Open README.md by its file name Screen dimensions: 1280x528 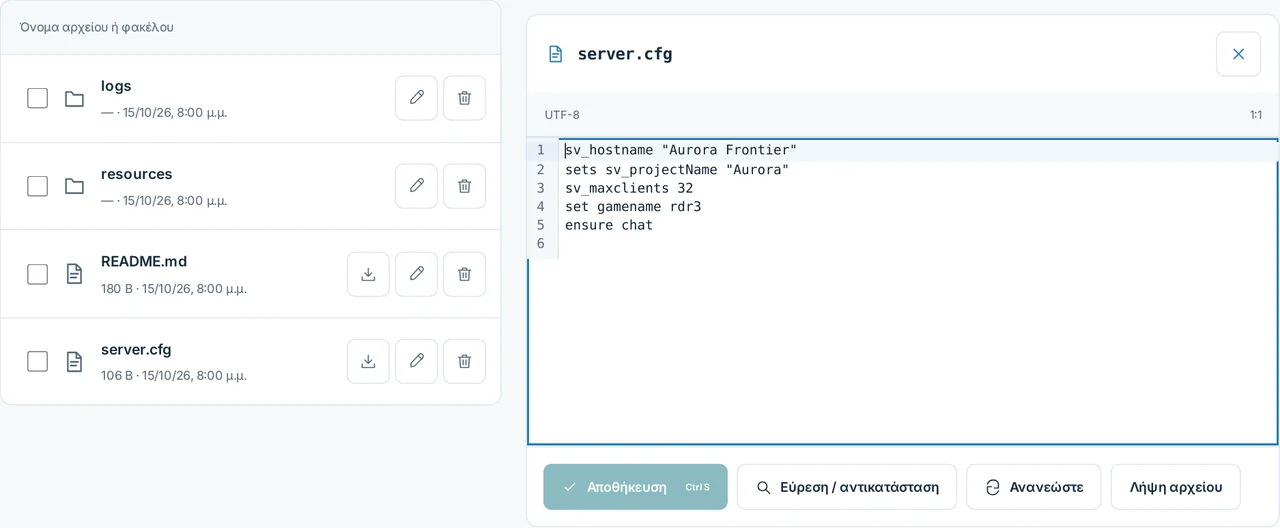tap(144, 261)
